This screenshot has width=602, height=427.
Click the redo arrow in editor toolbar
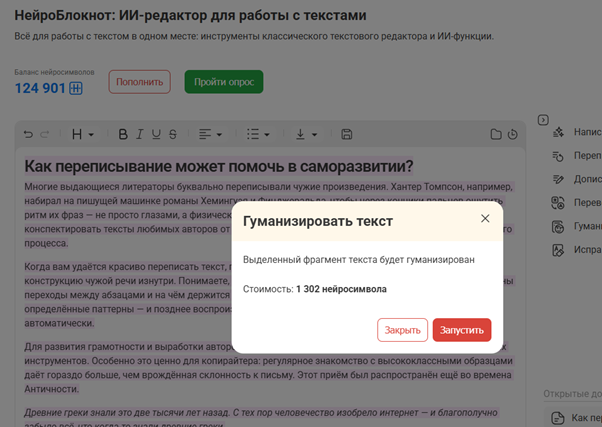[x=45, y=134]
